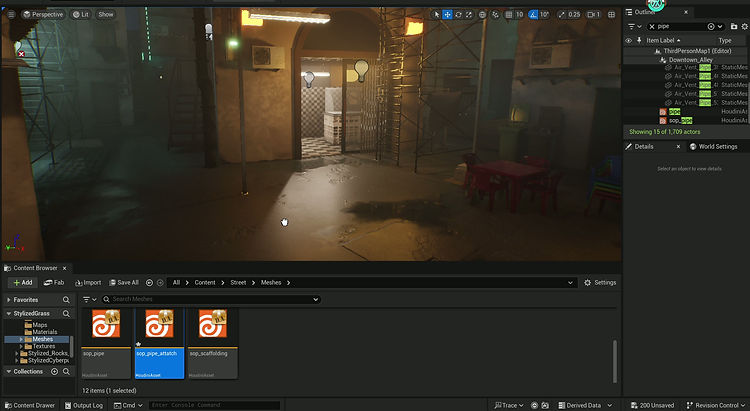This screenshot has width=750, height=411.
Task: Expand the Favorites section
Action: (9, 300)
